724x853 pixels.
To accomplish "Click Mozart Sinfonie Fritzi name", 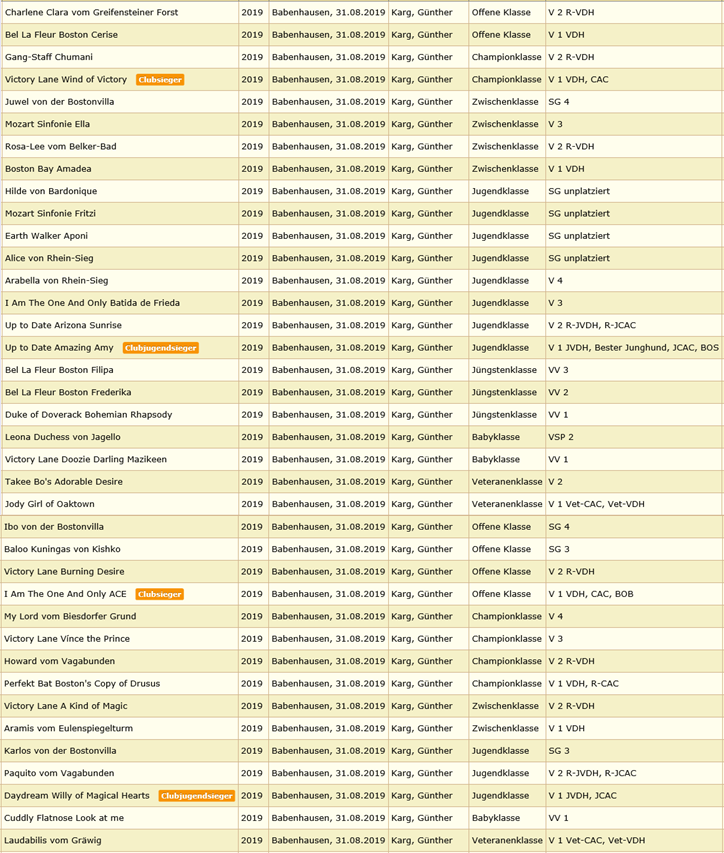I will click(x=51, y=213).
